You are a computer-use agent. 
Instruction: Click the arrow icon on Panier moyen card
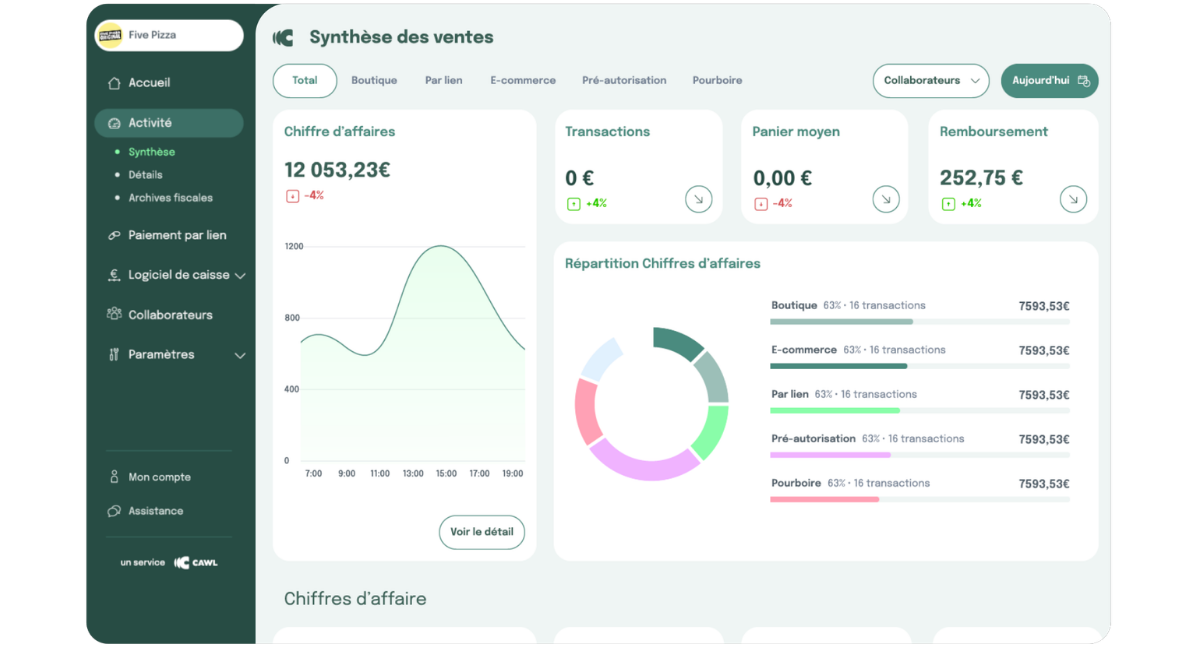point(886,199)
